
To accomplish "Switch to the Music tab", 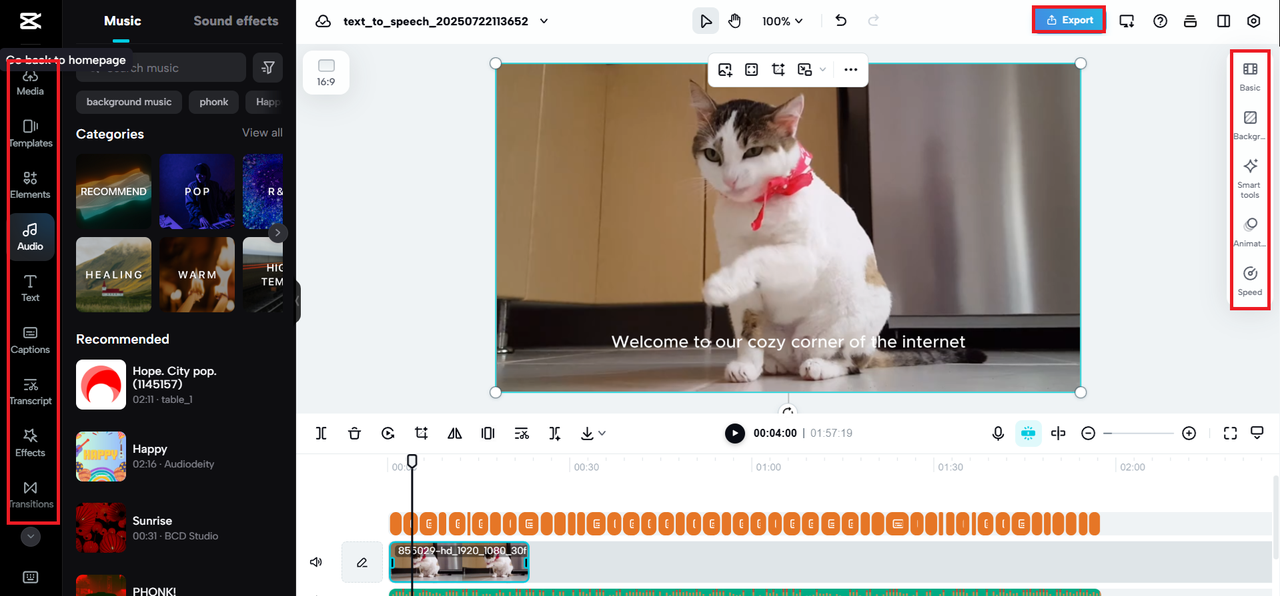I will tap(122, 21).
